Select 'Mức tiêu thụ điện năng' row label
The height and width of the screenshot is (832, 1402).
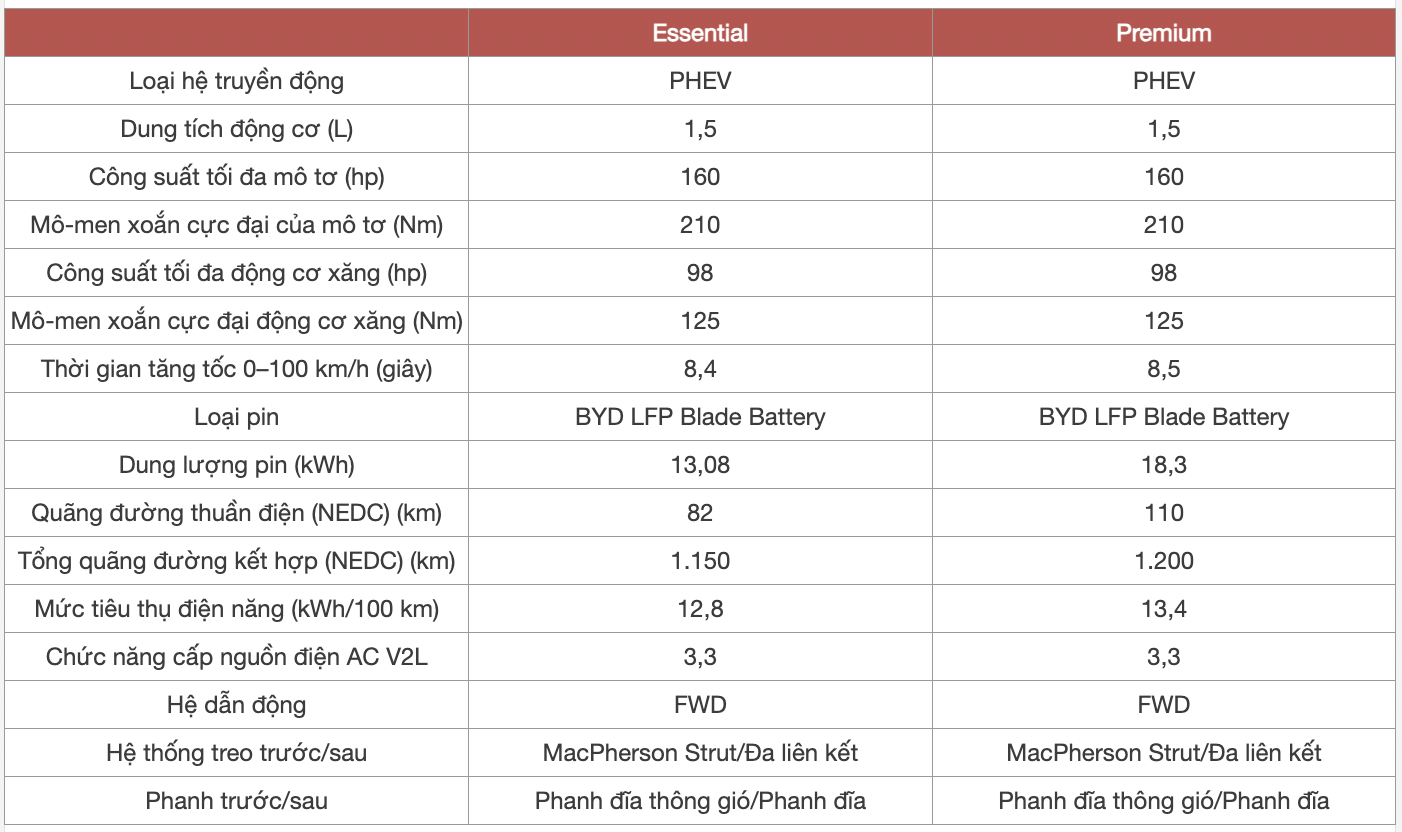[x=237, y=609]
